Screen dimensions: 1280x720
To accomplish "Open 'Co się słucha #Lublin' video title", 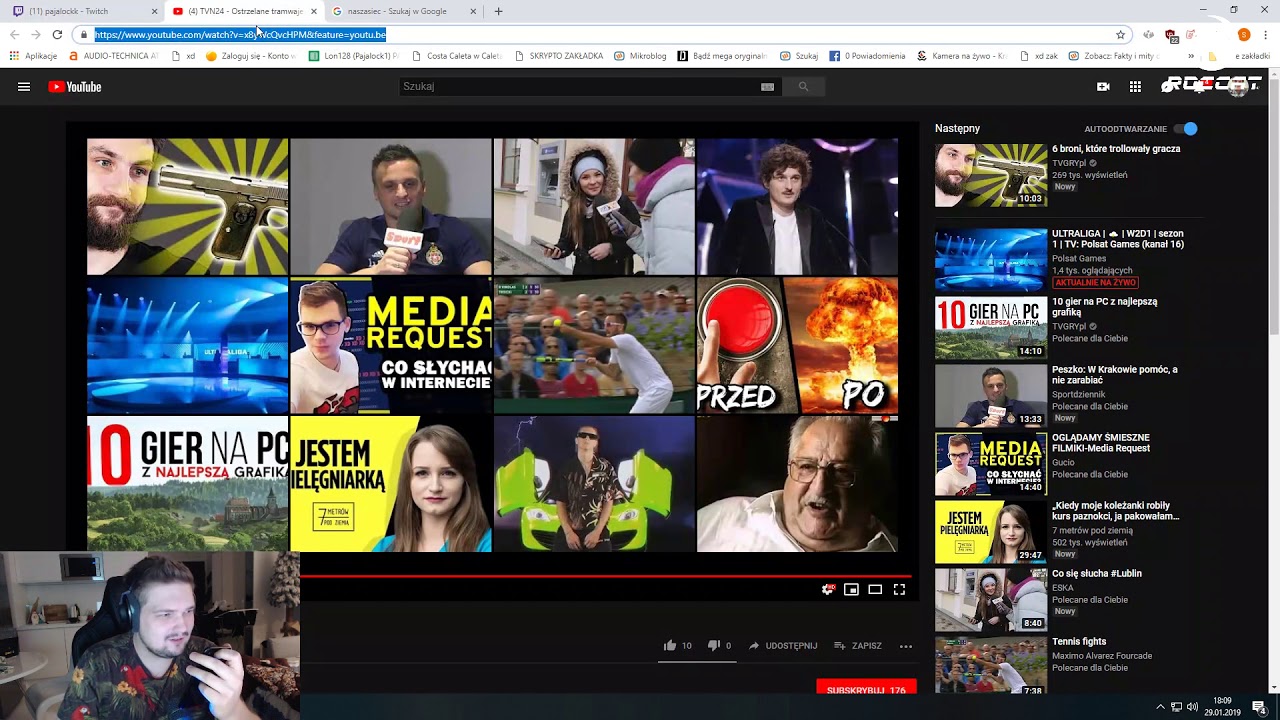I will 1097,574.
